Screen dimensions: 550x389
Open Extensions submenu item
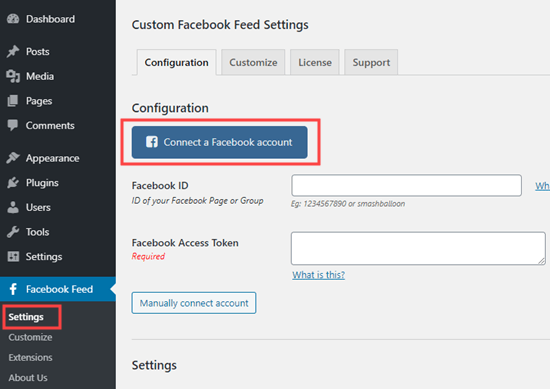coord(31,357)
